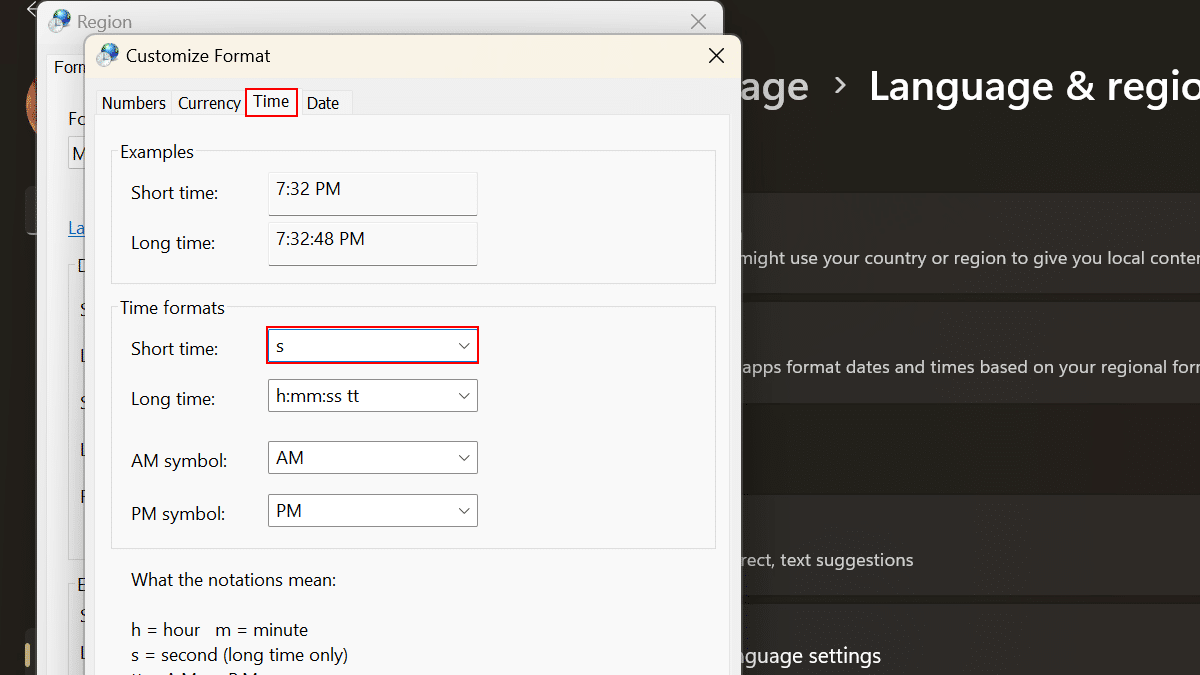Click the Customize Format globe icon
Screen dimensions: 1200x675
click(x=108, y=55)
